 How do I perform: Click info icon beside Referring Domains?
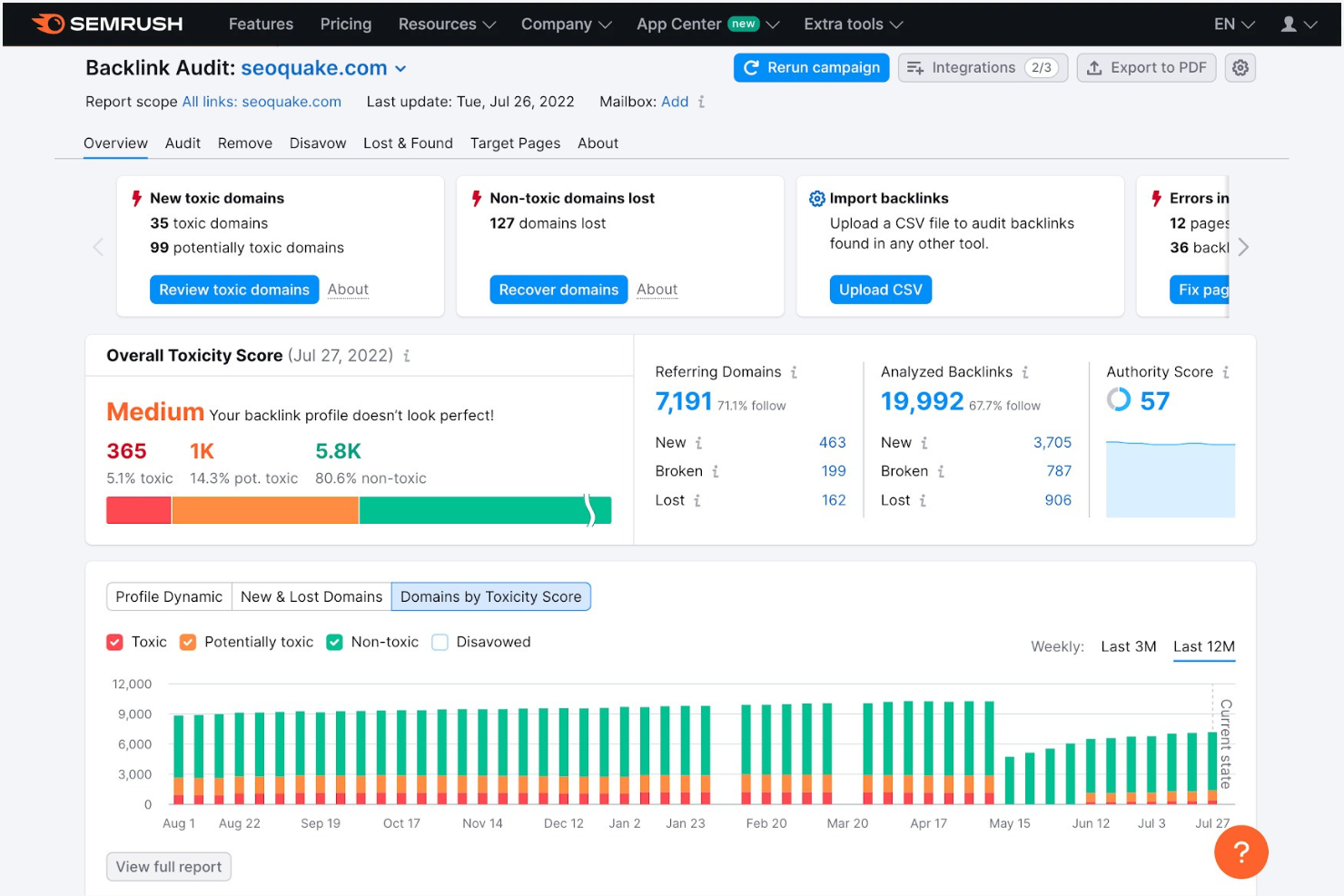click(794, 372)
